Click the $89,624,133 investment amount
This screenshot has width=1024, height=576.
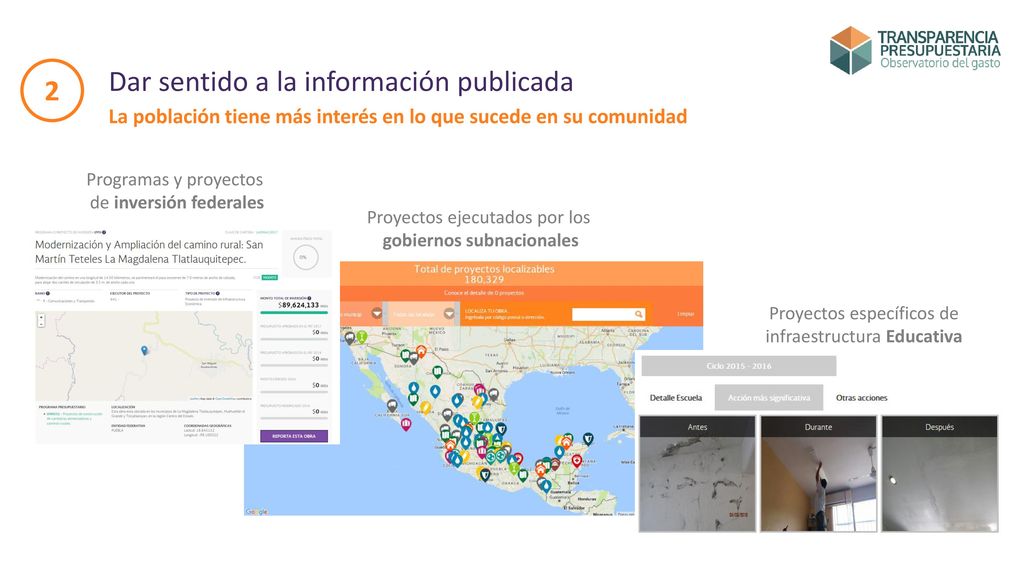[300, 305]
